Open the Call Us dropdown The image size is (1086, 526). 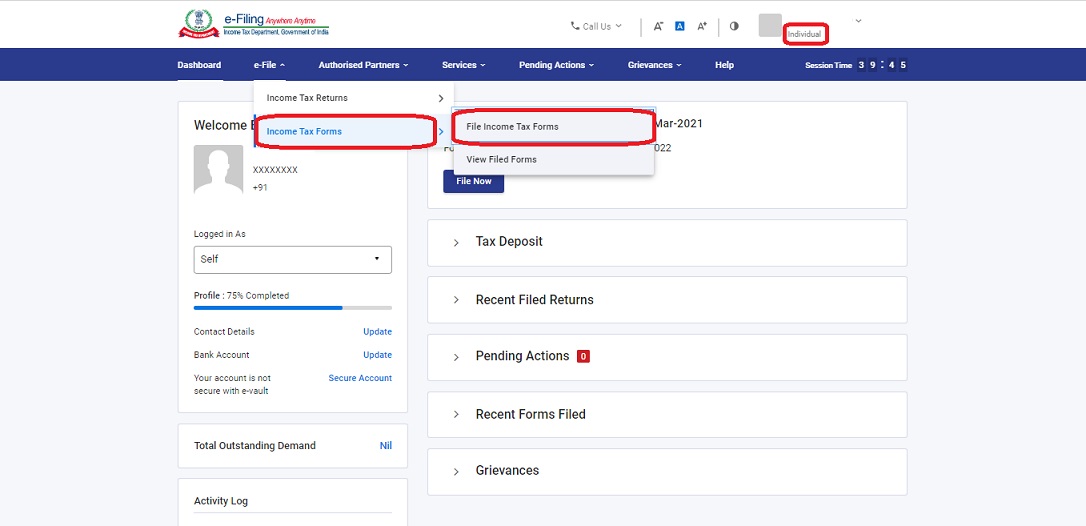coord(596,26)
